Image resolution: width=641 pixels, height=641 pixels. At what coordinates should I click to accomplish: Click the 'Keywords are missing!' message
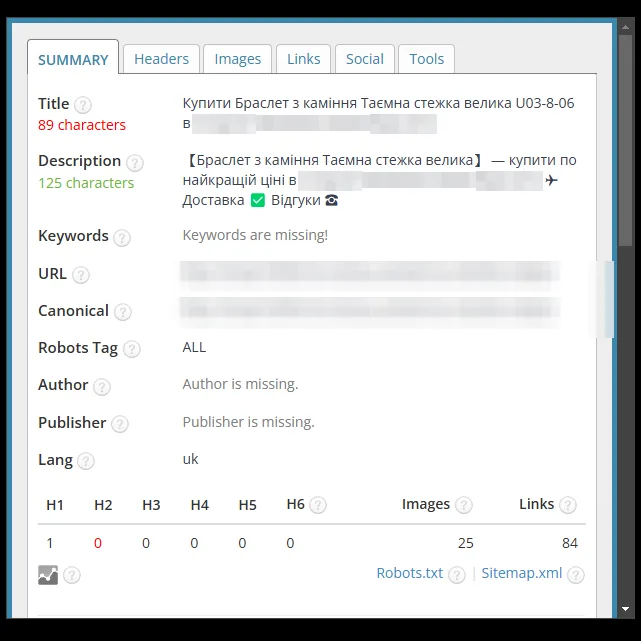pos(255,235)
